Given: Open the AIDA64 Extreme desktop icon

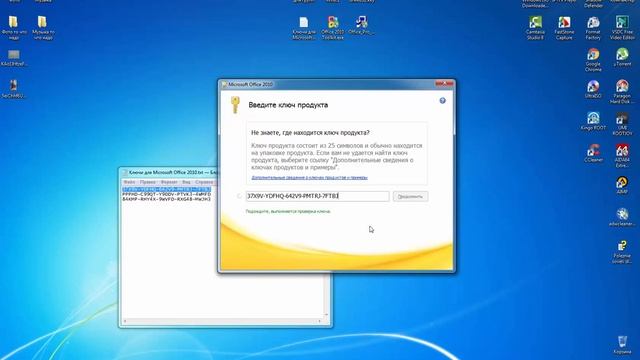Looking at the screenshot, I should click(622, 155).
